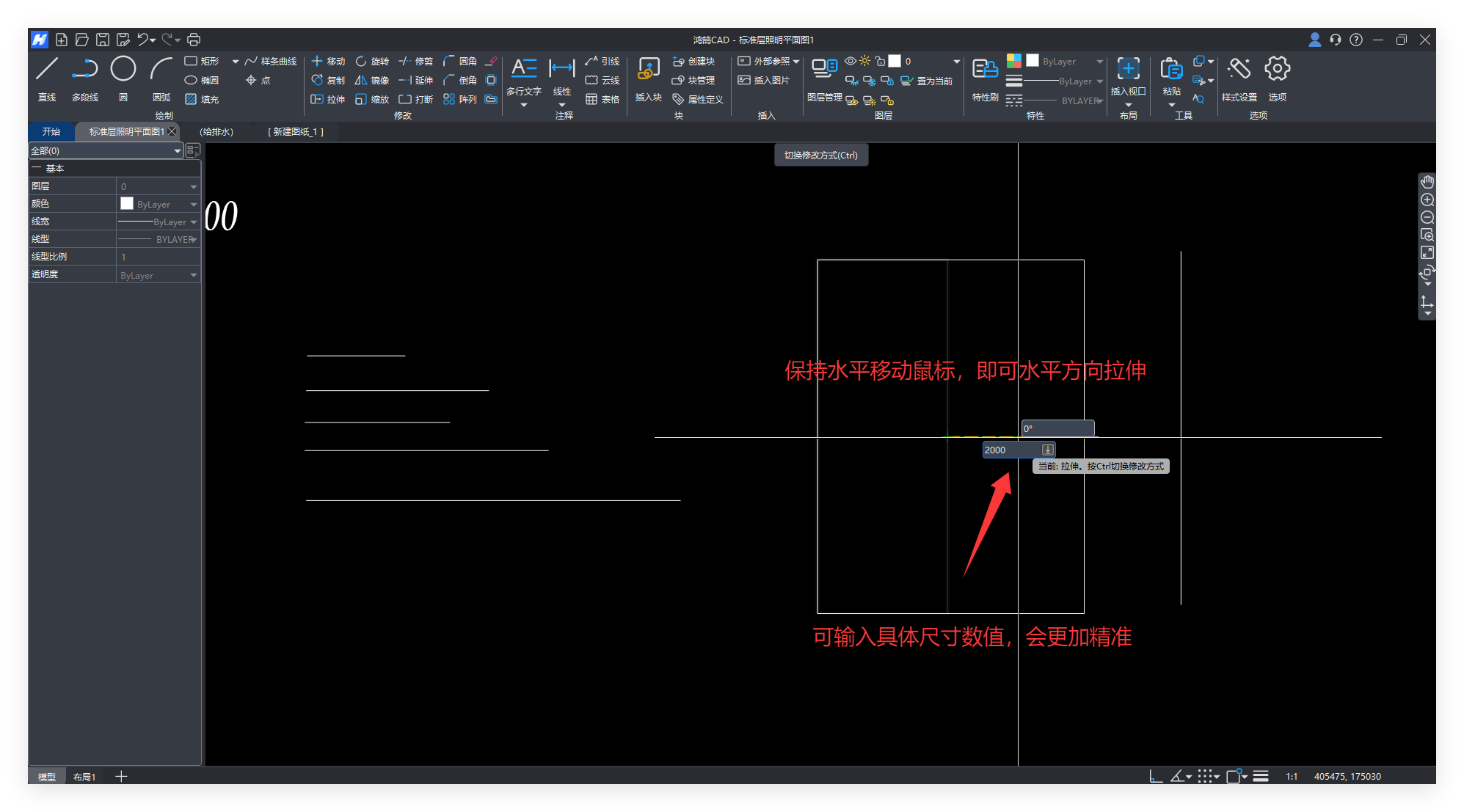This screenshot has height=812, width=1464.
Task: Click the pan hand icon in navigation bar
Action: 1427,182
